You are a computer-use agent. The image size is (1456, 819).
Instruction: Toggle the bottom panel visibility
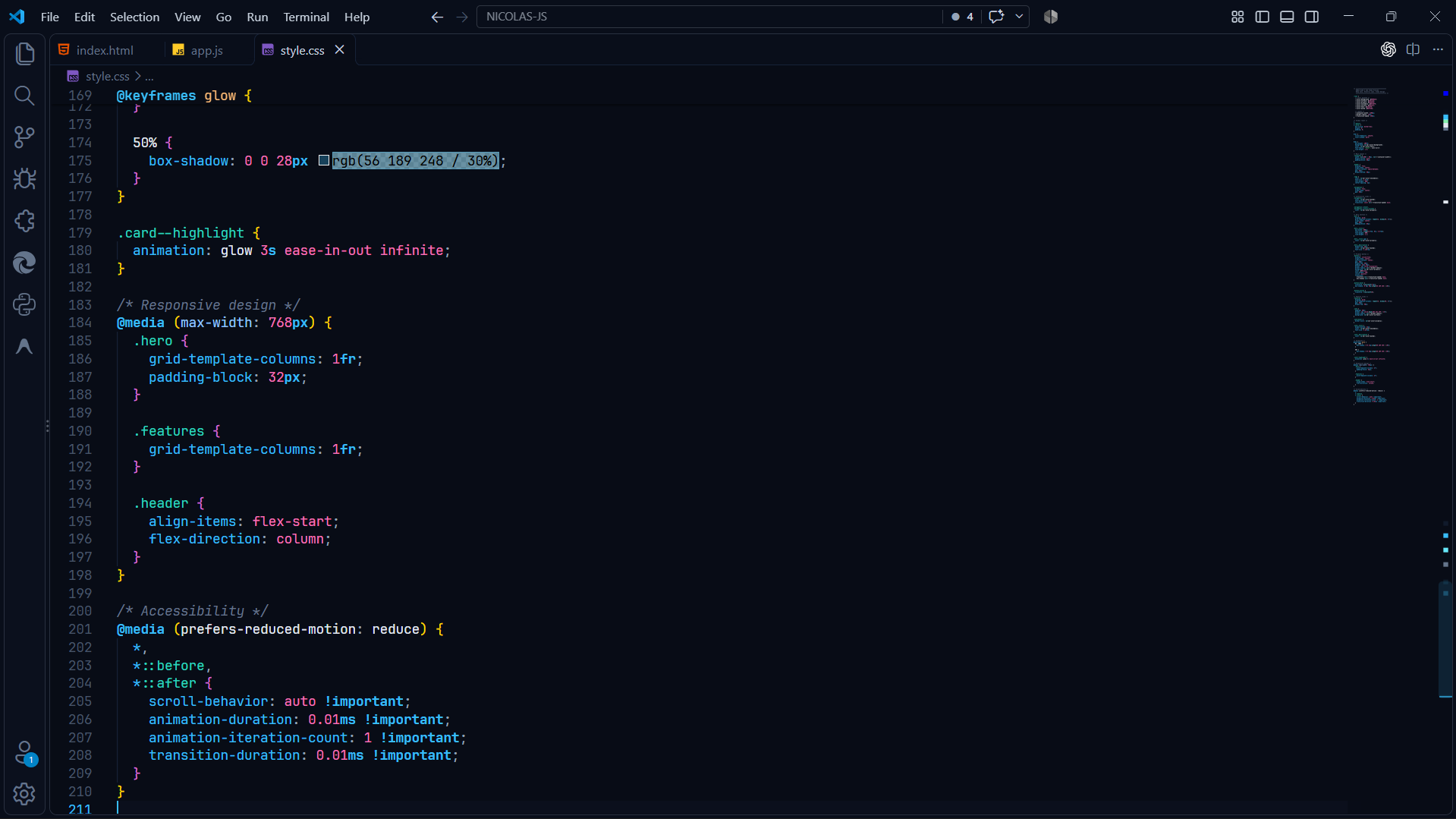1287,17
